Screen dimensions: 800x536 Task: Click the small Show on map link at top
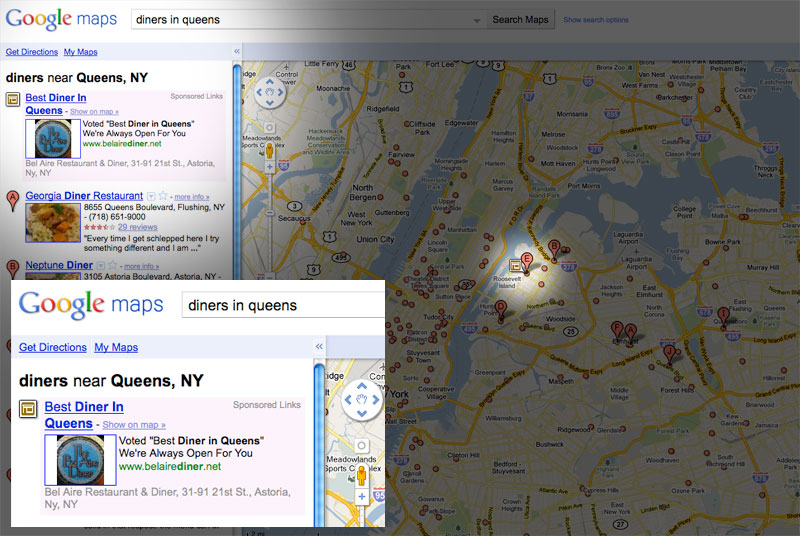(x=94, y=111)
